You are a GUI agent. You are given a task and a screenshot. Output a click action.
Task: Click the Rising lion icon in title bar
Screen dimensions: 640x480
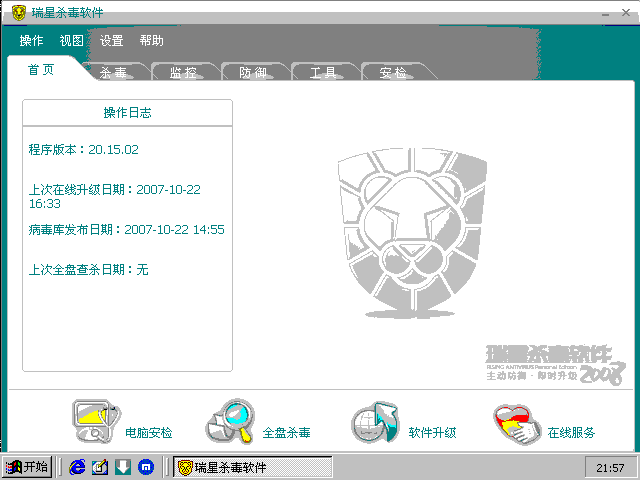click(19, 13)
